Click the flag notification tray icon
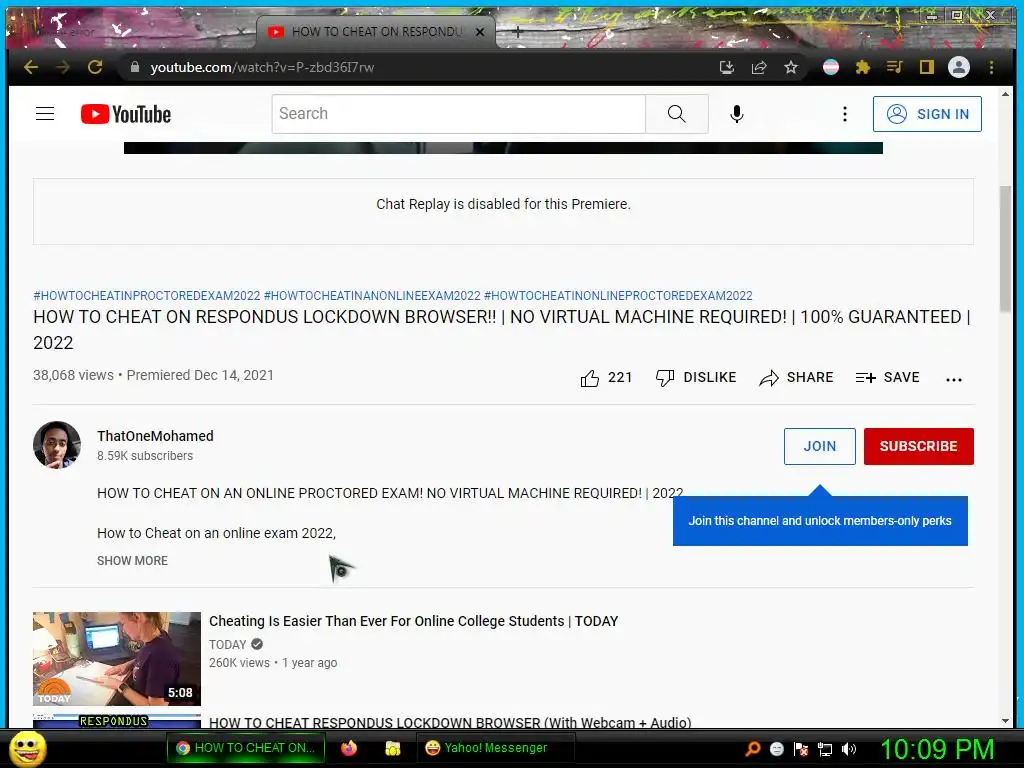 [801, 748]
